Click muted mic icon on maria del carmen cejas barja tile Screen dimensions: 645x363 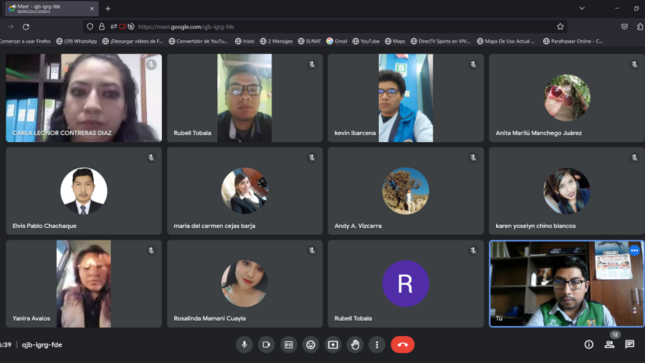click(x=312, y=157)
